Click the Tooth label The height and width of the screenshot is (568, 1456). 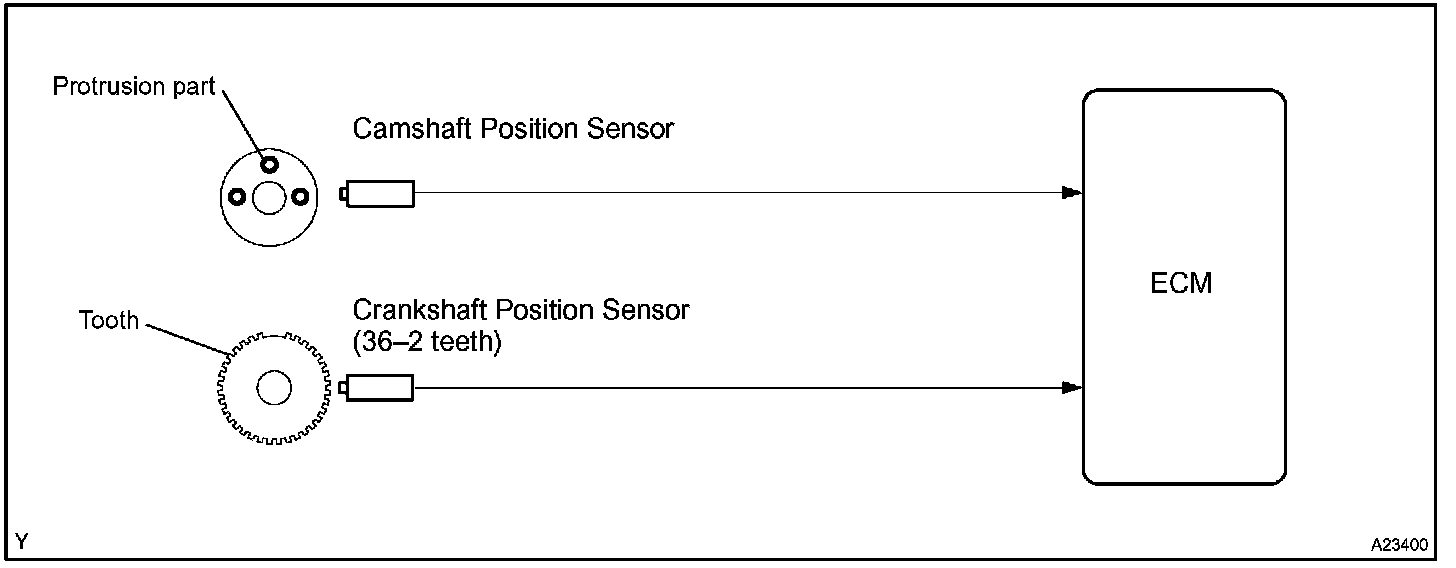click(x=109, y=321)
